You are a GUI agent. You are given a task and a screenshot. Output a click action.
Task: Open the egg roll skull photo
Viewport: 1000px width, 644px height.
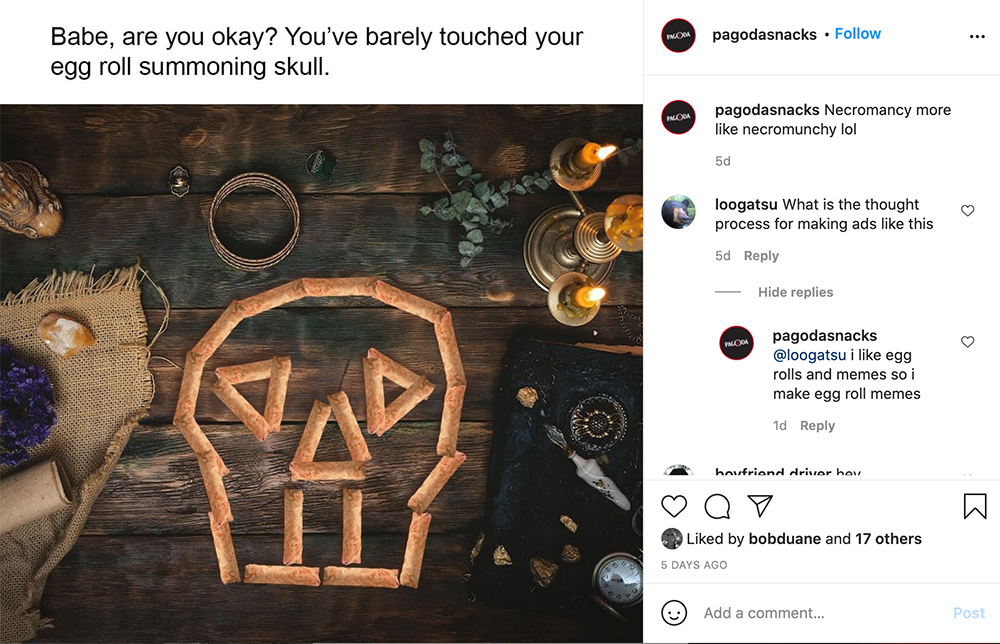pos(321,374)
